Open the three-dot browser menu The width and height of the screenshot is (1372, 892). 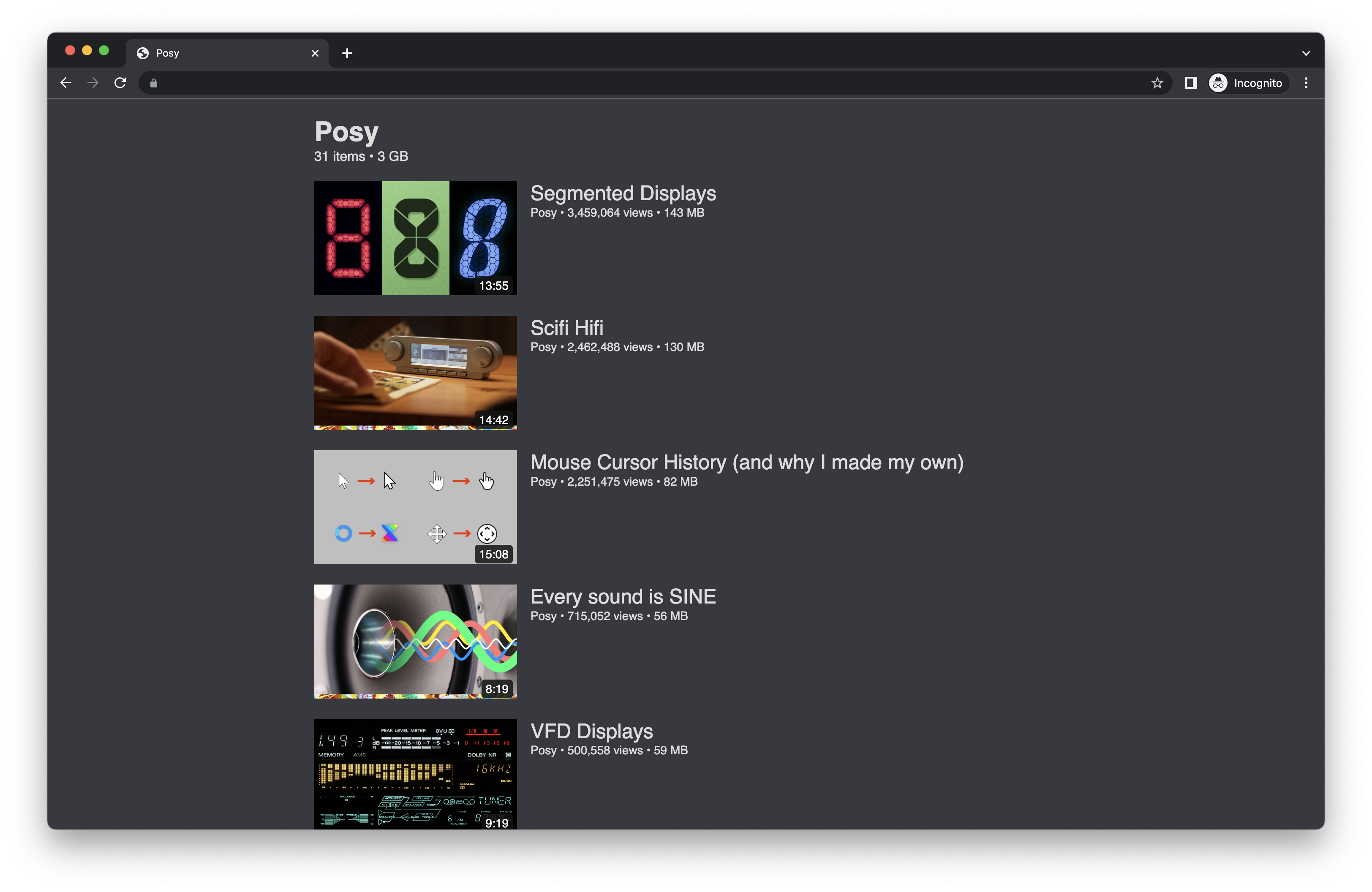pyautogui.click(x=1306, y=82)
